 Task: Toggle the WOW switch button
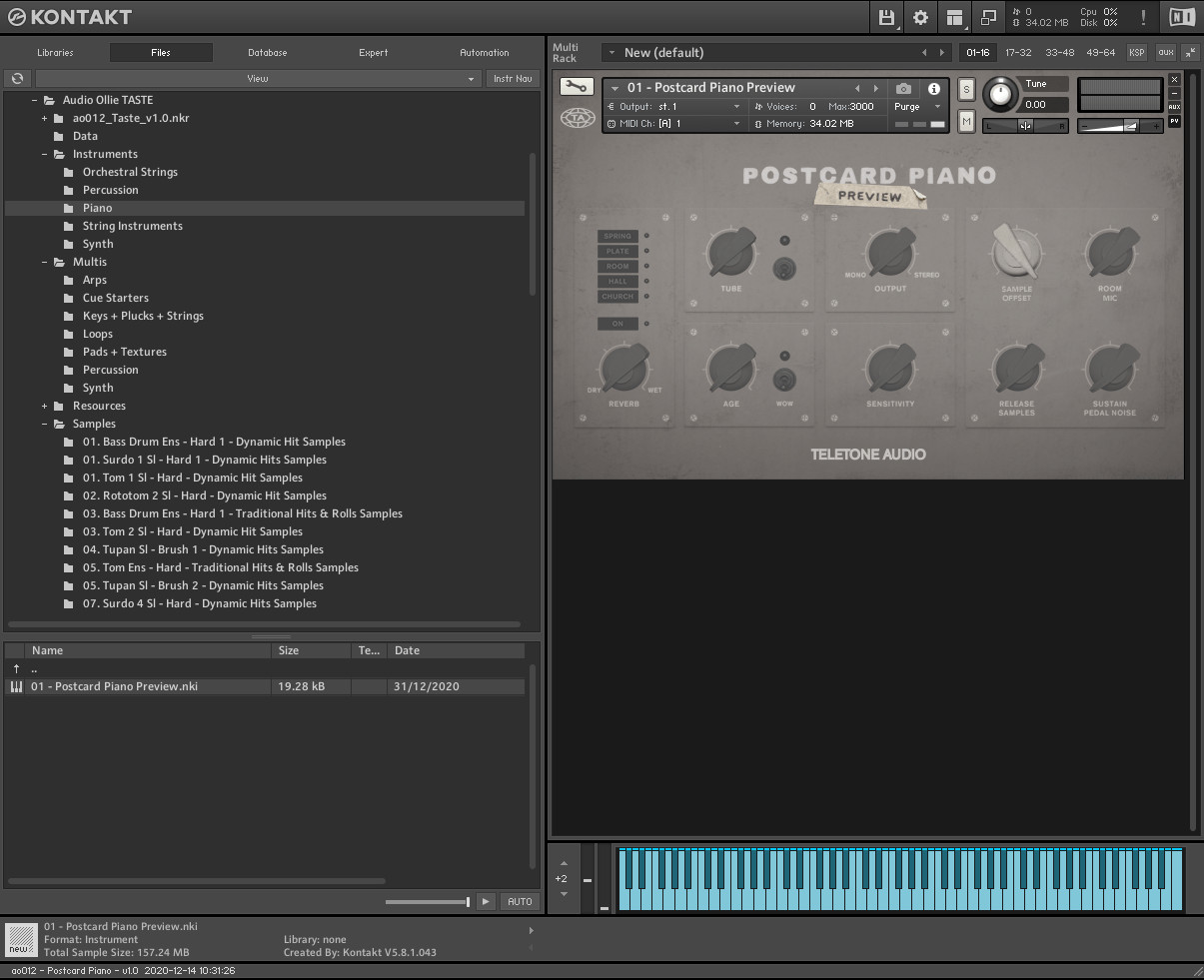click(x=784, y=380)
